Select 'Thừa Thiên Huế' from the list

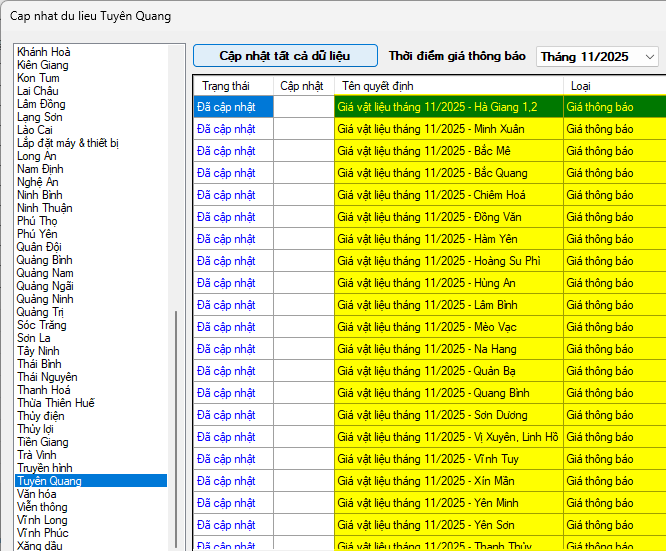[56, 403]
